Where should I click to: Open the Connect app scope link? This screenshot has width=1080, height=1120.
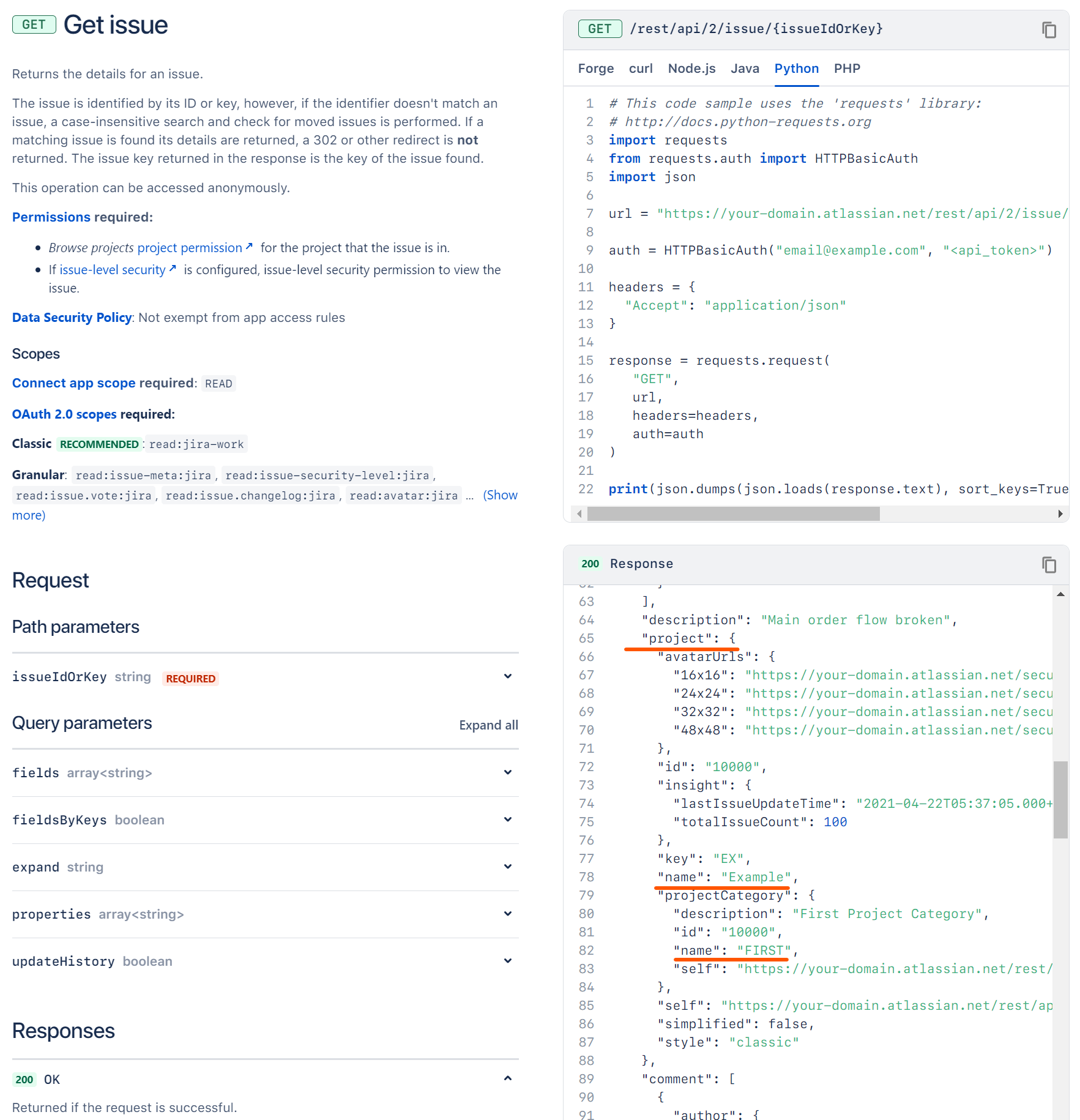[x=74, y=383]
